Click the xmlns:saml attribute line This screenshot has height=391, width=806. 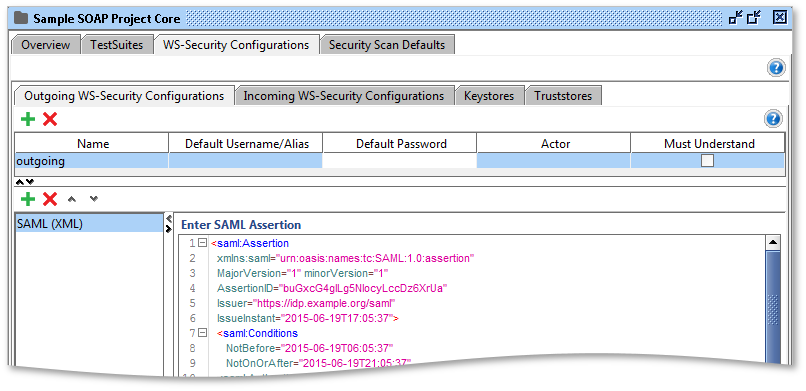[x=345, y=258]
